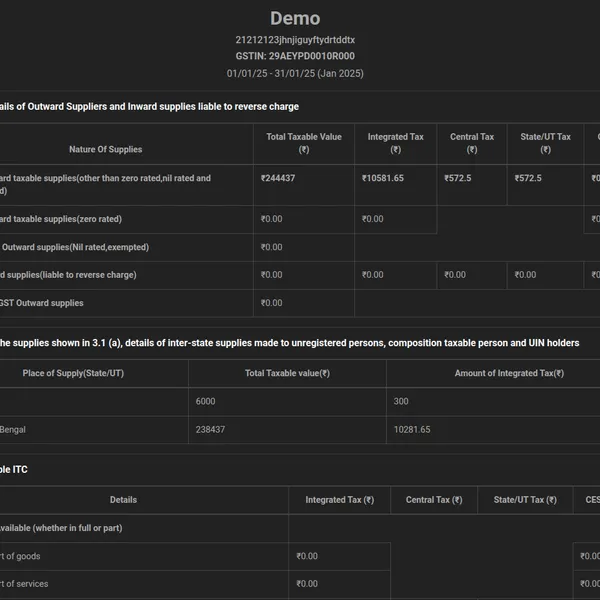This screenshot has height=600, width=600.
Task: Click the Integrated Tax ₹0.00 in the "of goods" row
Action: click(307, 556)
